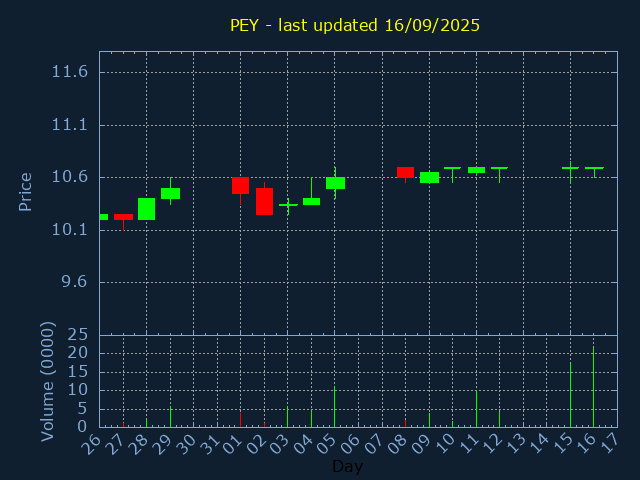Screen dimensions: 640x480
Task: Click the volume bar for day 29
Action: coord(170,417)
